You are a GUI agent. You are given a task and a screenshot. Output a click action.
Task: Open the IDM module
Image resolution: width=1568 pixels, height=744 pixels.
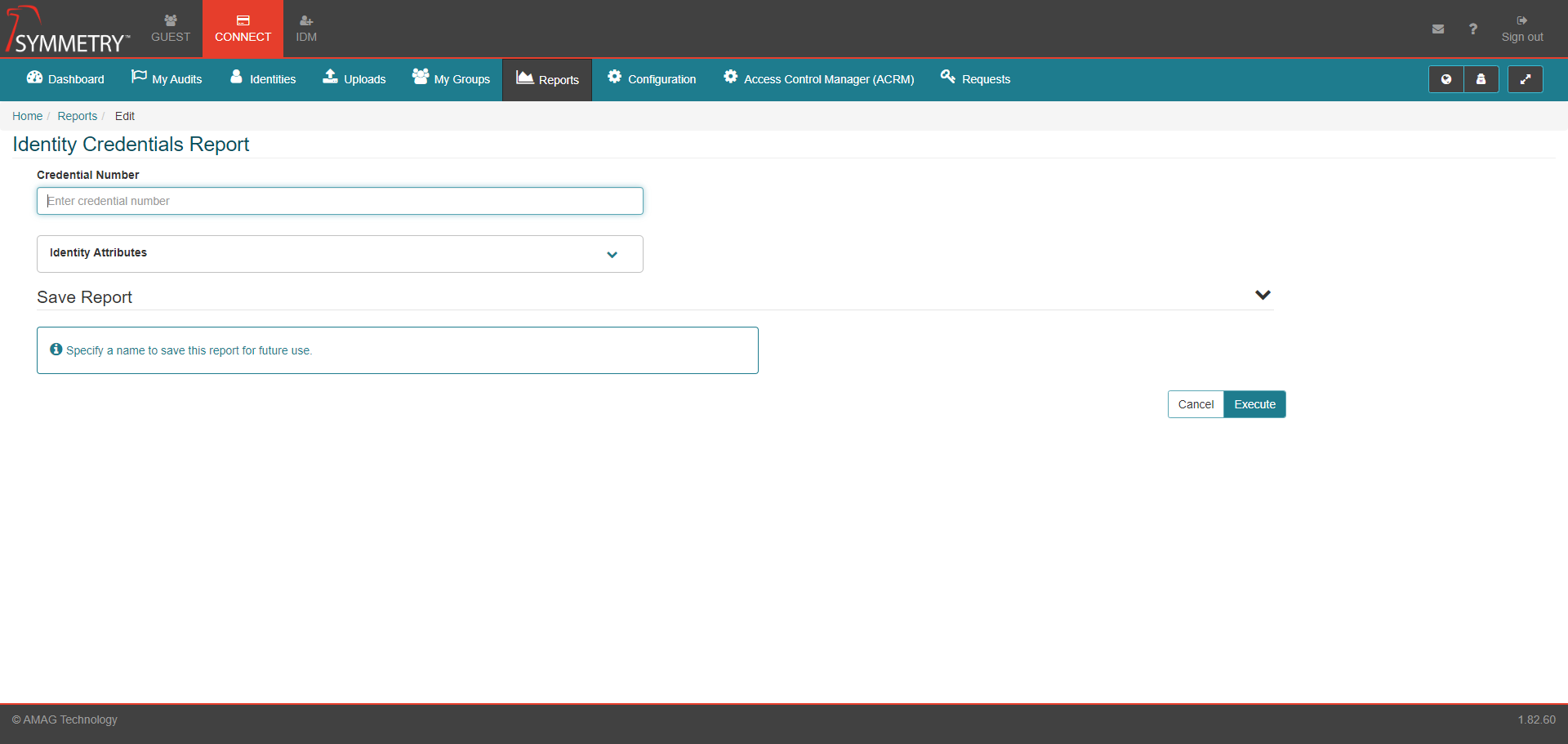click(x=306, y=29)
